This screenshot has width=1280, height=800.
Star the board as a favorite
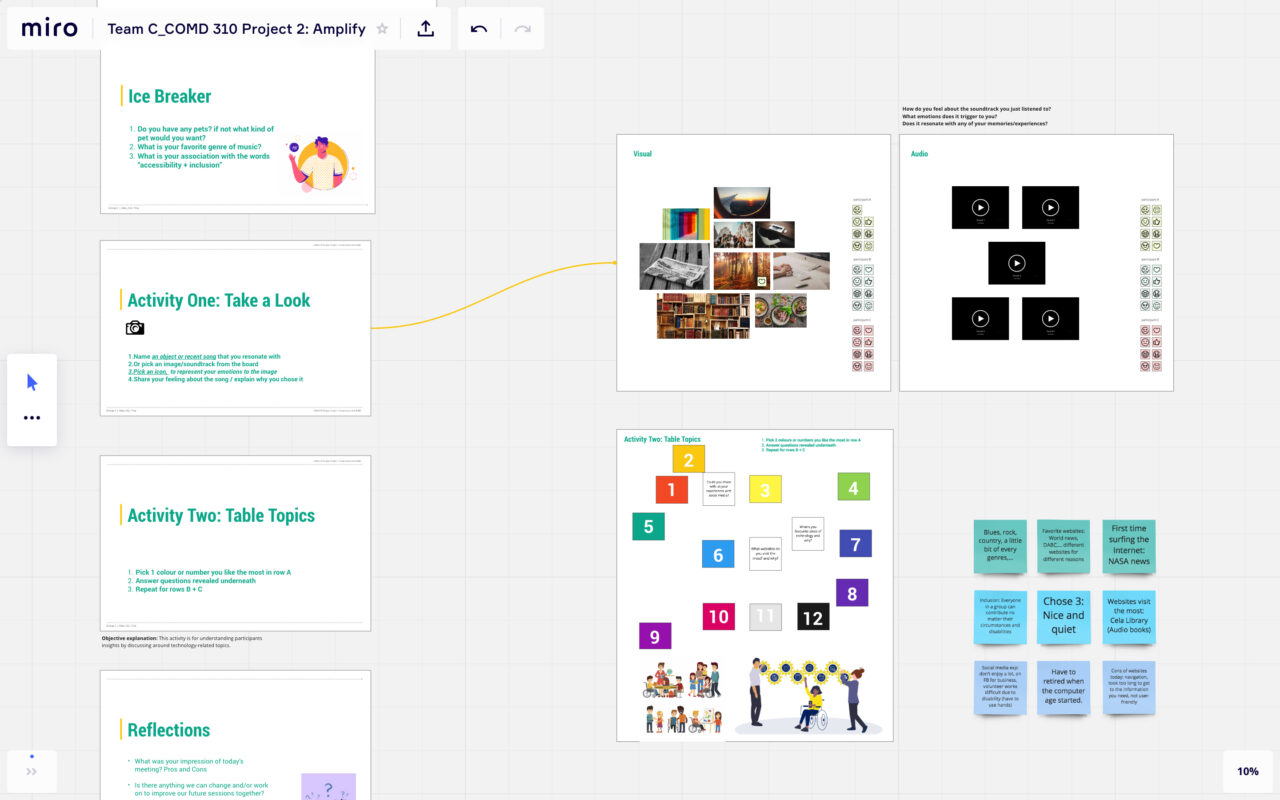382,29
